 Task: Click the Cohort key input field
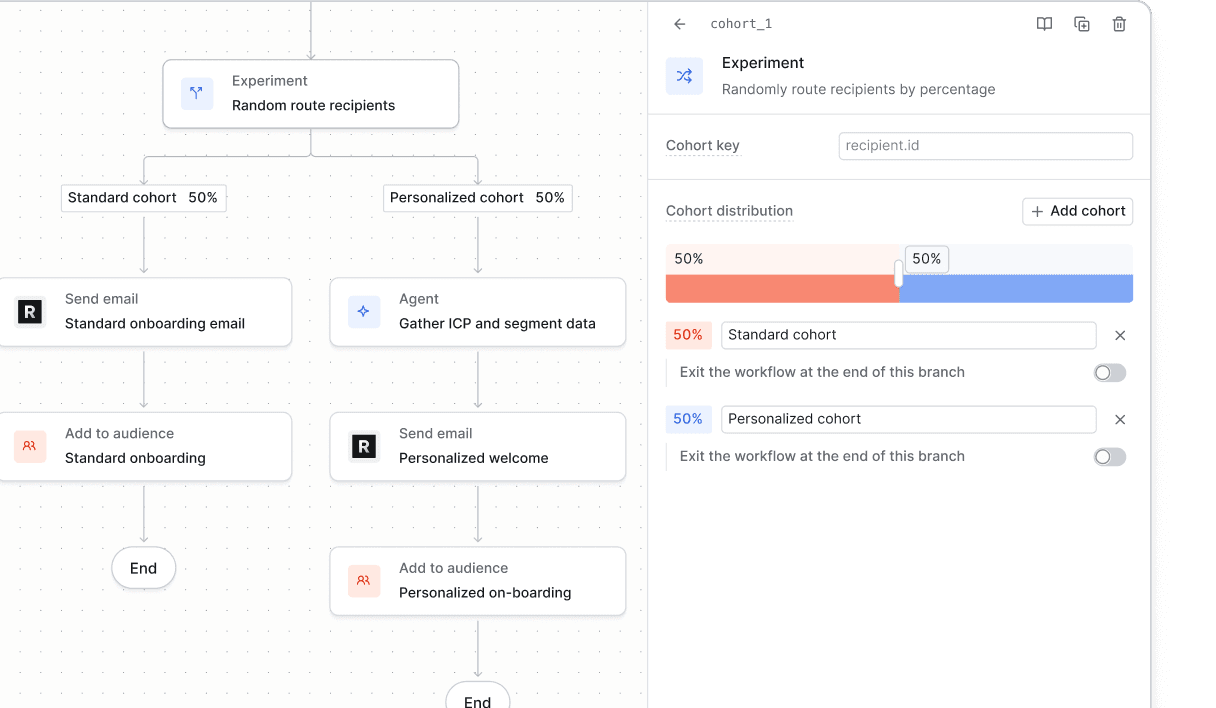(x=985, y=146)
